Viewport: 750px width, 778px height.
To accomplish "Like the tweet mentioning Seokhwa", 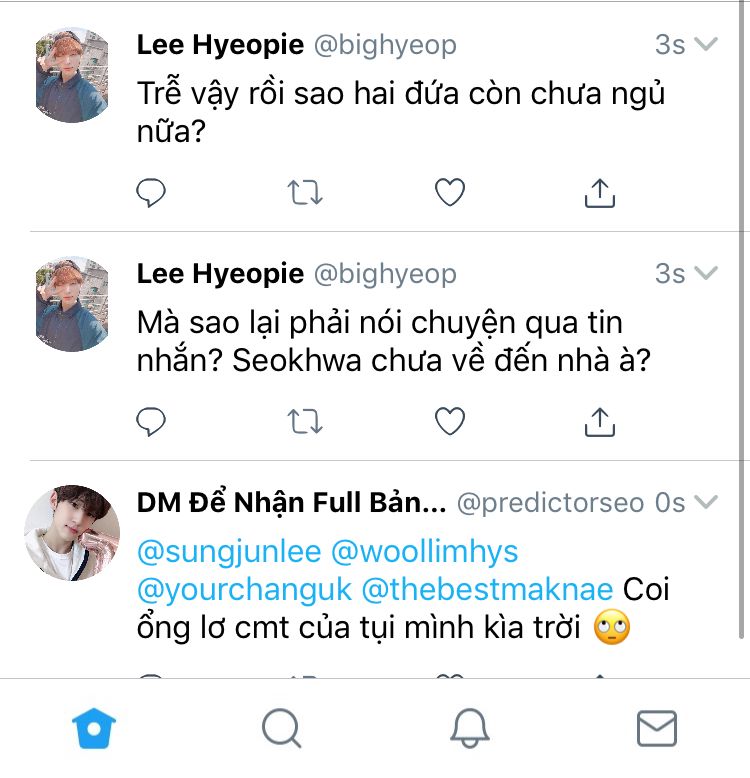I will [x=450, y=422].
